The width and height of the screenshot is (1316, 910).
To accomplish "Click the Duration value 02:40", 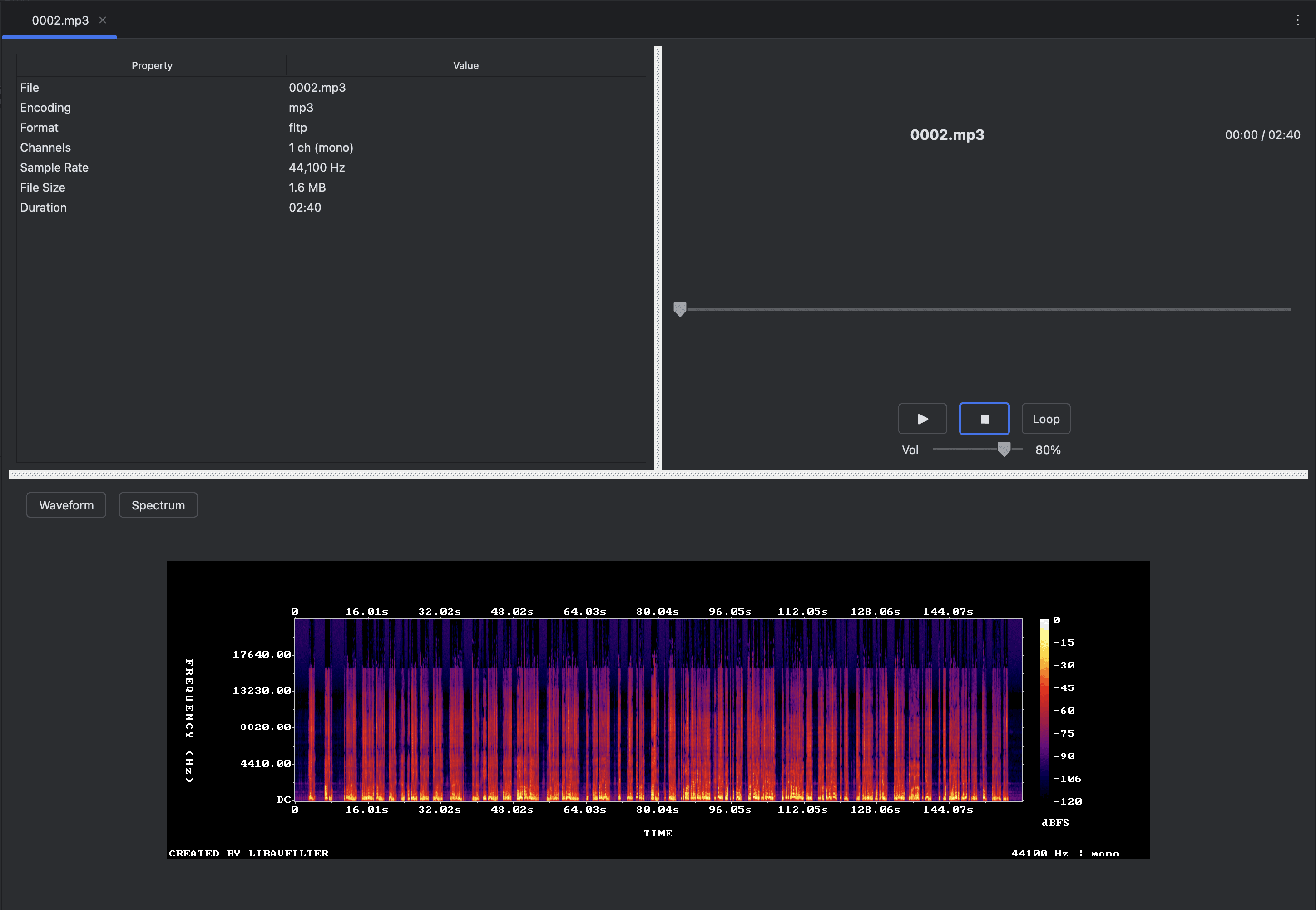I will point(305,208).
